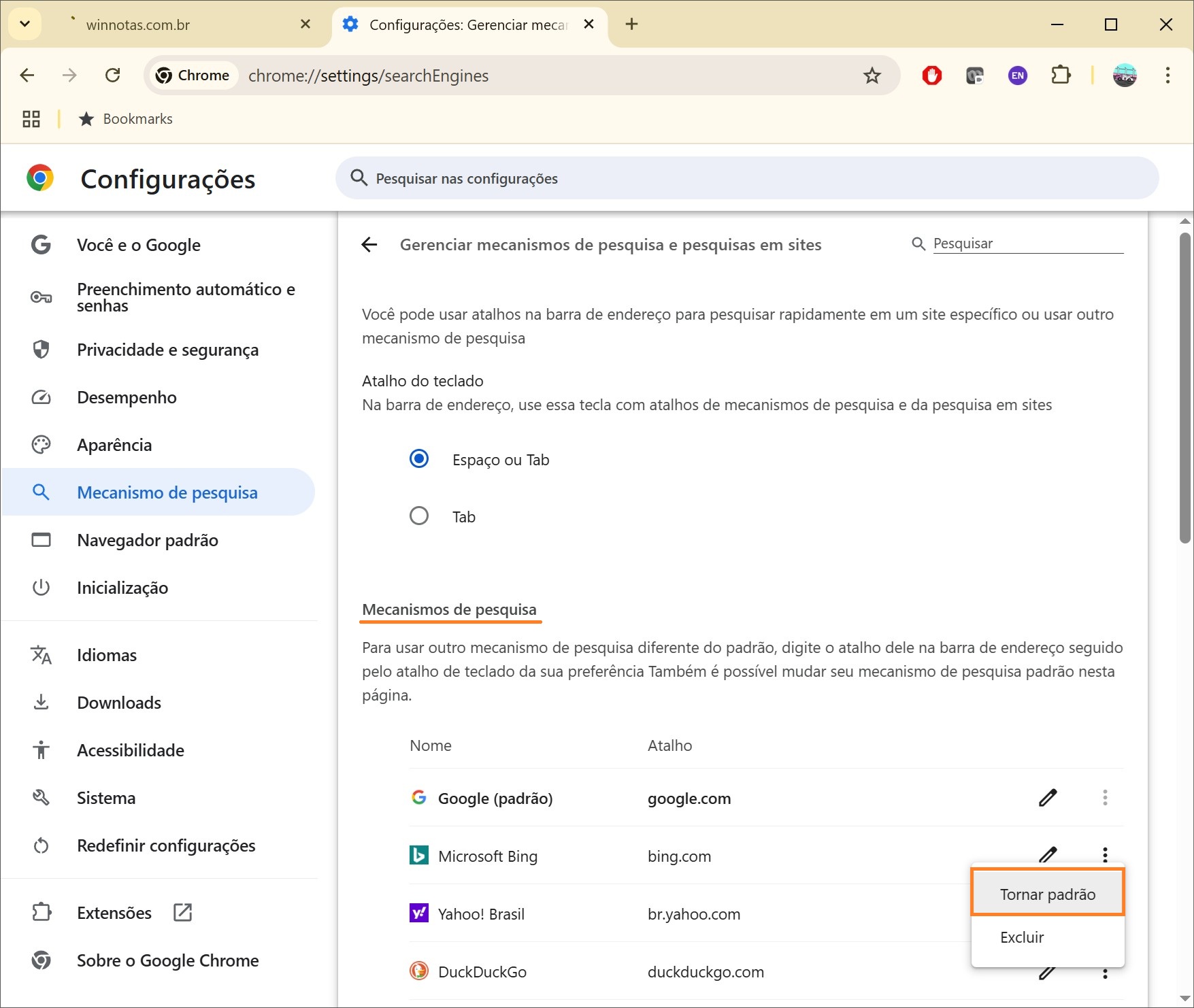Click the Chrome site info chip
This screenshot has width=1194, height=1008.
click(194, 75)
